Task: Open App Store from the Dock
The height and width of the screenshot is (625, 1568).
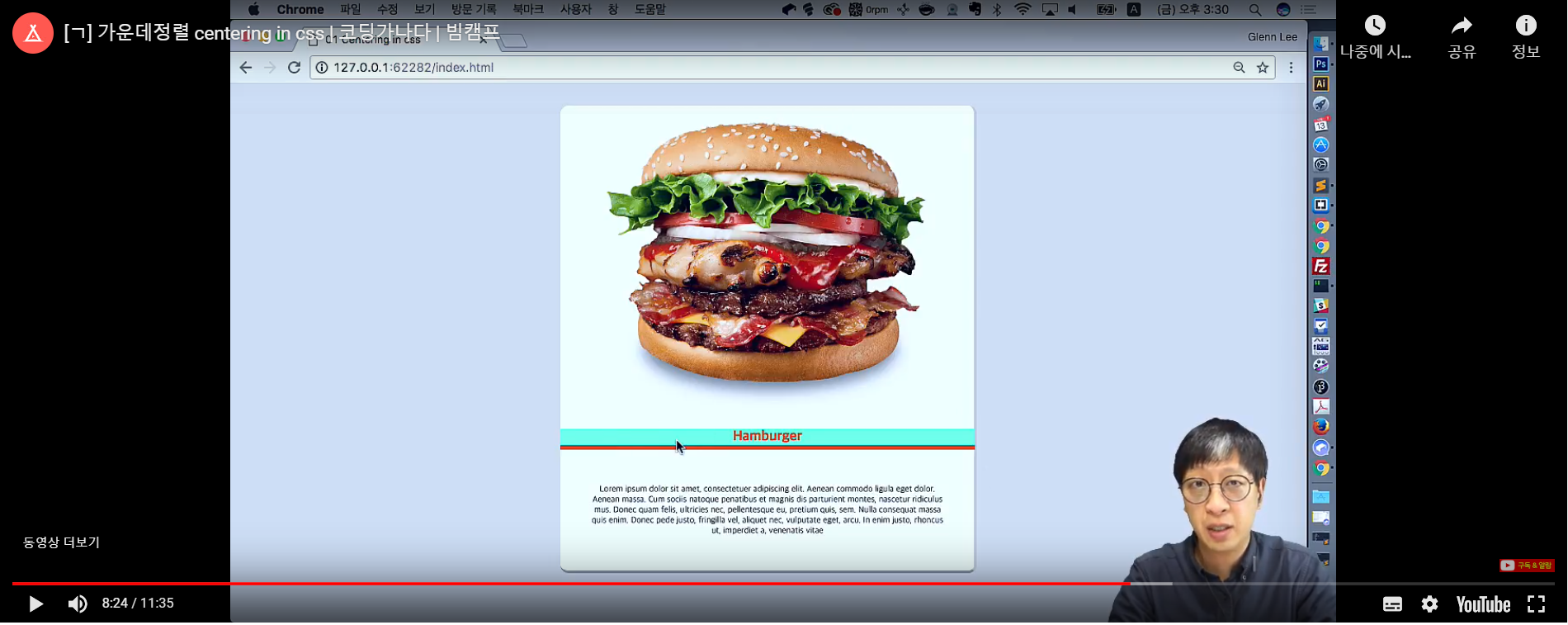Action: tap(1321, 144)
